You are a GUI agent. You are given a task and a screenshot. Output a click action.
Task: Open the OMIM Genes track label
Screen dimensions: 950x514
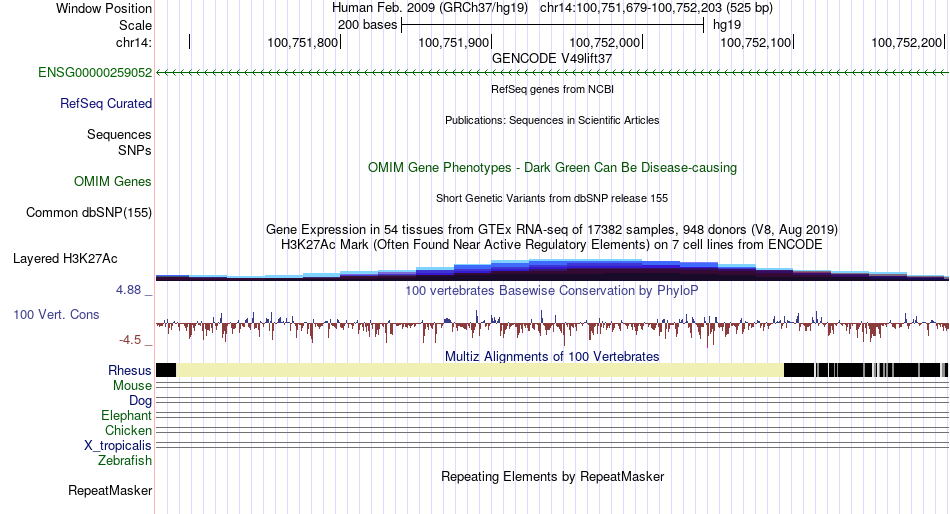click(113, 182)
